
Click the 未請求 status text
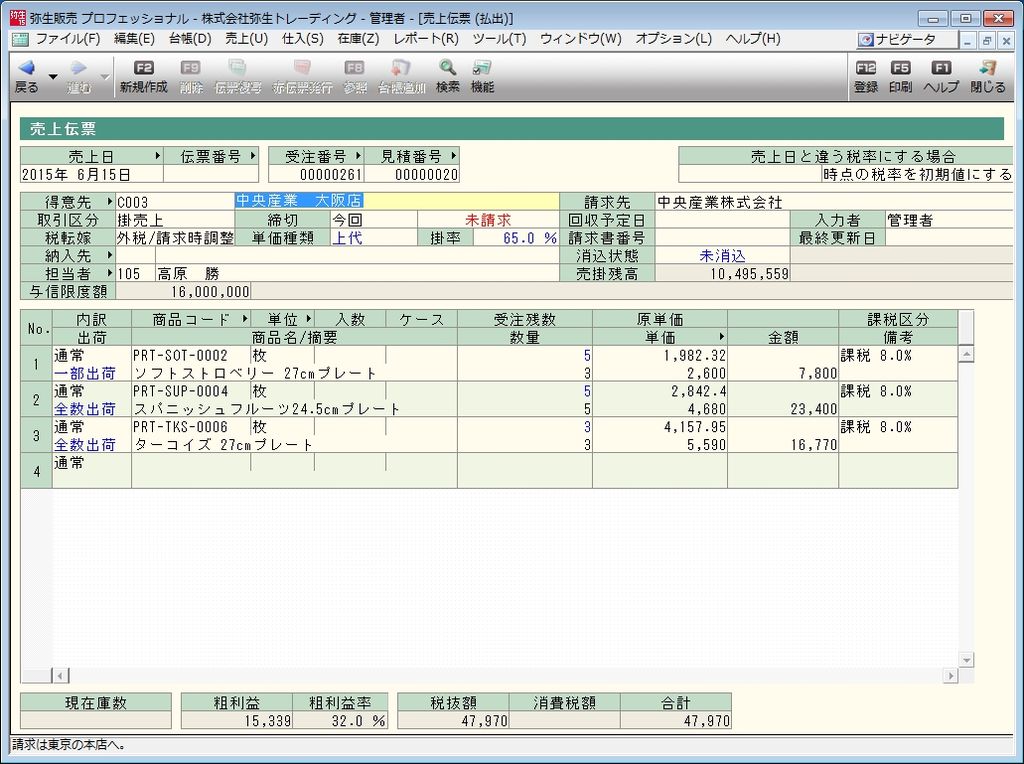[488, 220]
